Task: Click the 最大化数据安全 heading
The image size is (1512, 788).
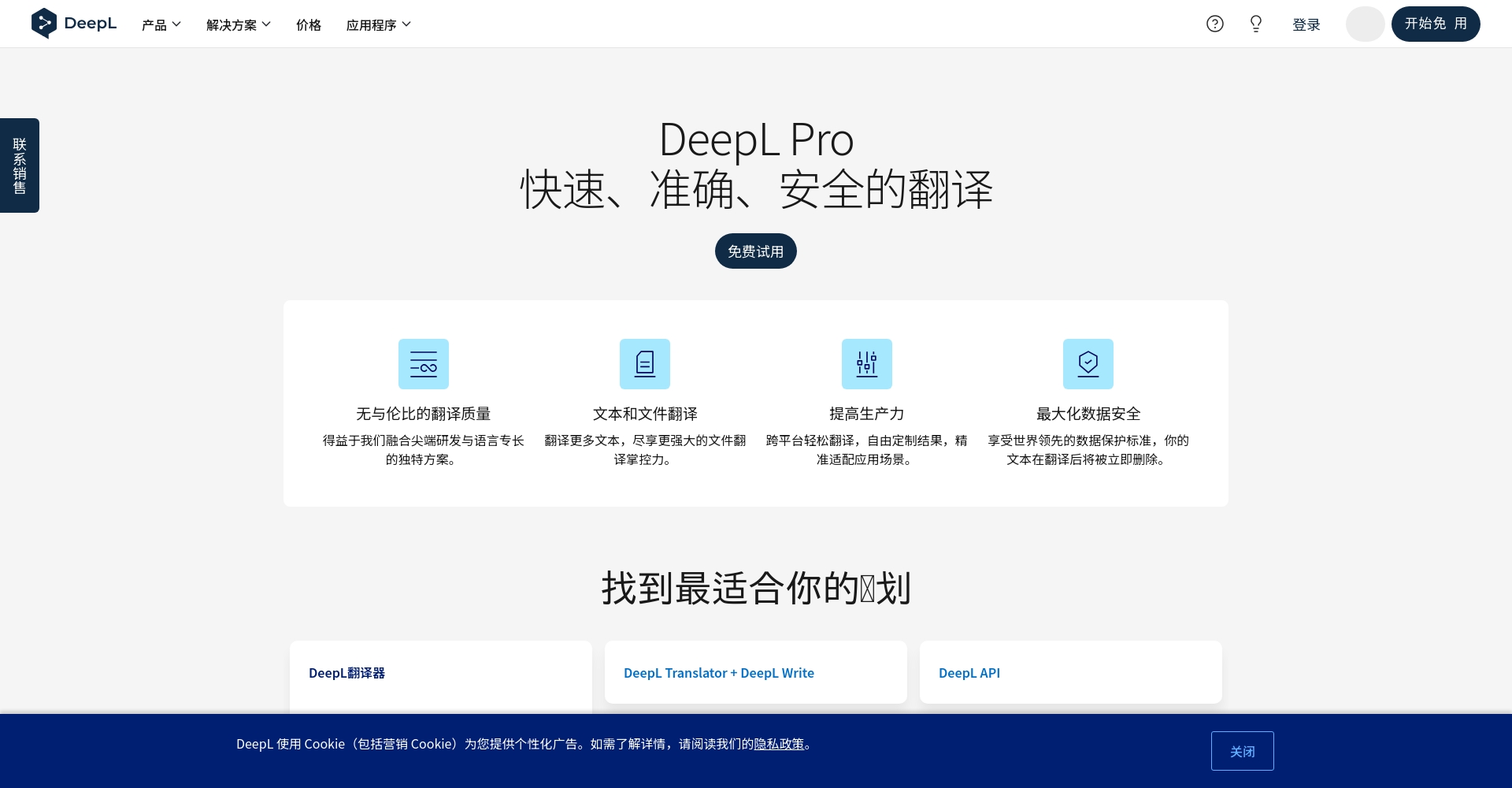Action: pos(1088,414)
